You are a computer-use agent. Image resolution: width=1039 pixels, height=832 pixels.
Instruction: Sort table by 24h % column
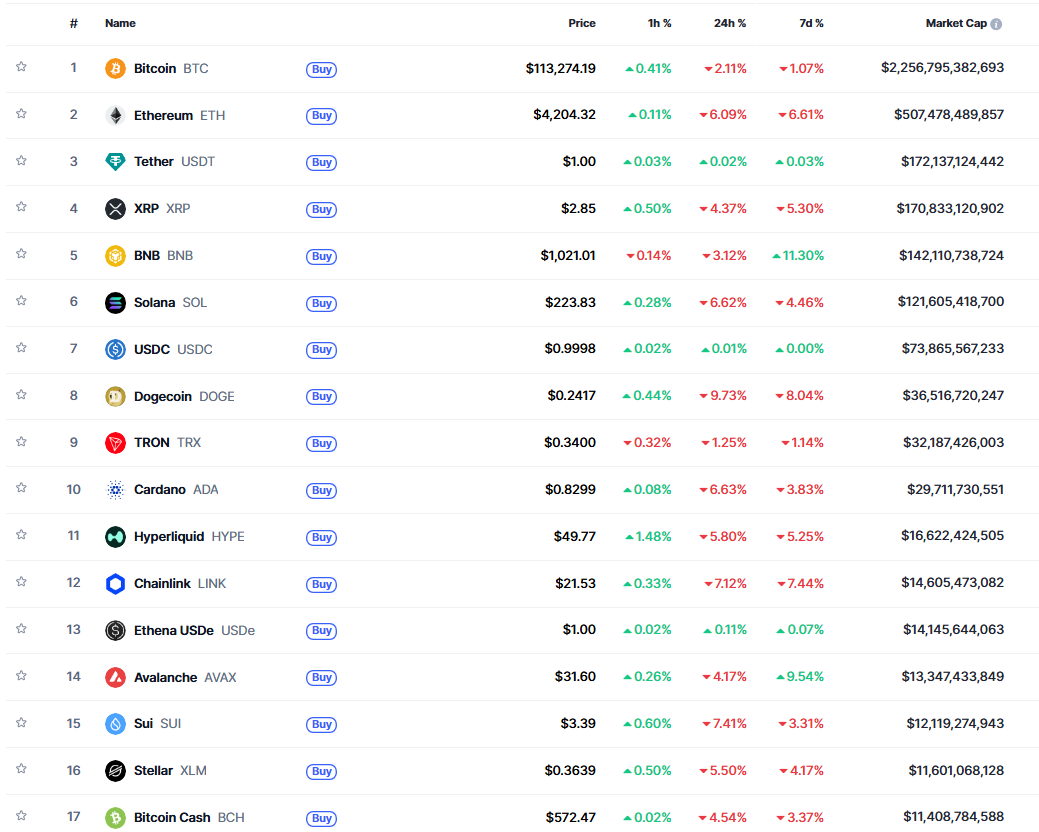(730, 23)
